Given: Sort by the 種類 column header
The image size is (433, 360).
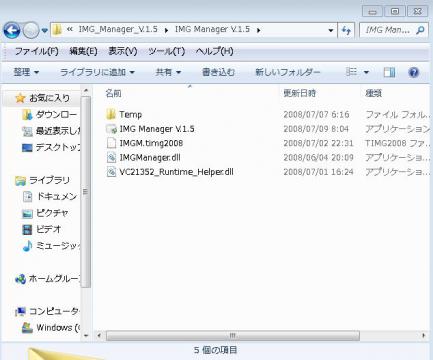Looking at the screenshot, I should coord(373,93).
